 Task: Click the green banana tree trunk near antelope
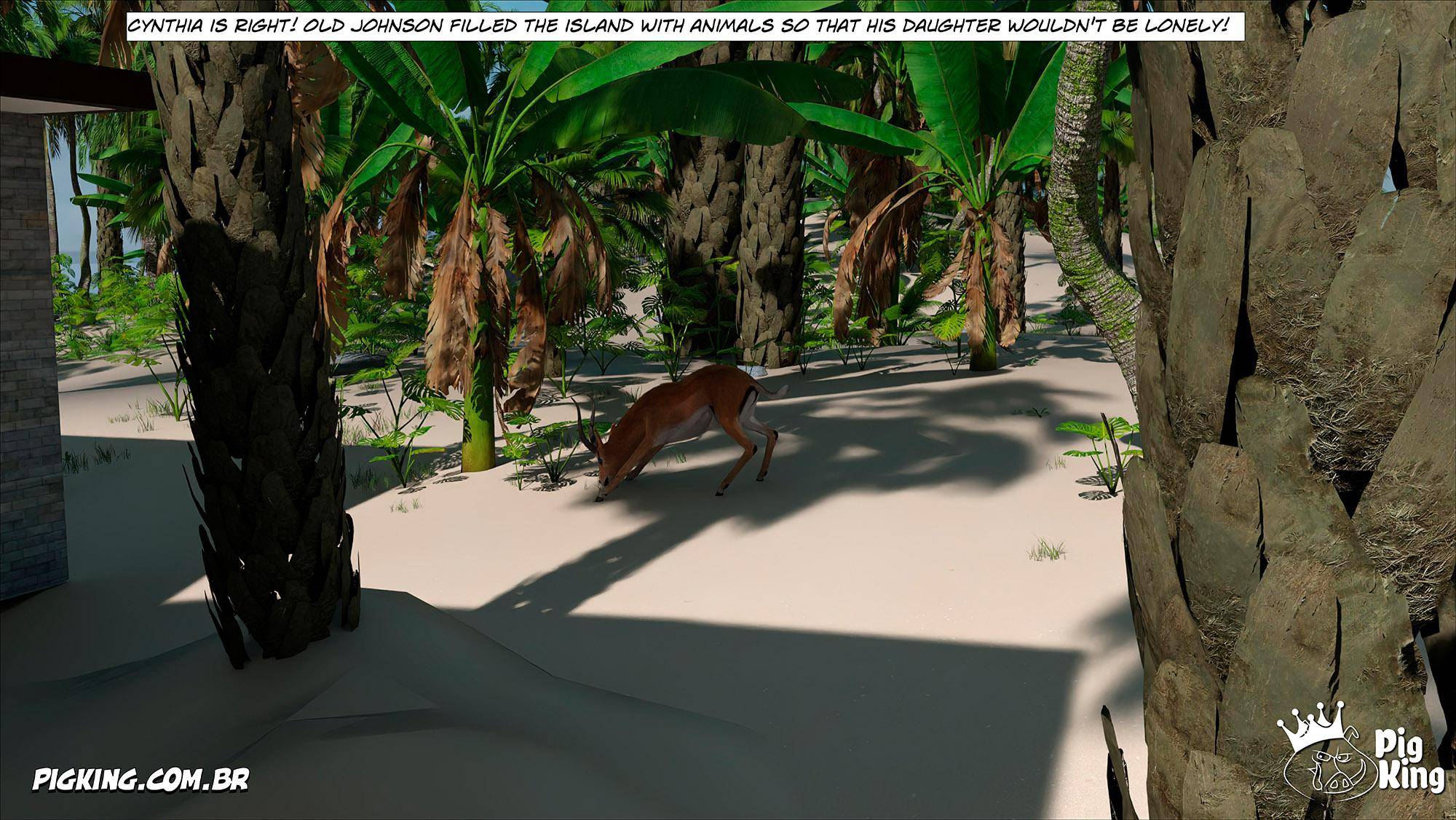coord(478,437)
